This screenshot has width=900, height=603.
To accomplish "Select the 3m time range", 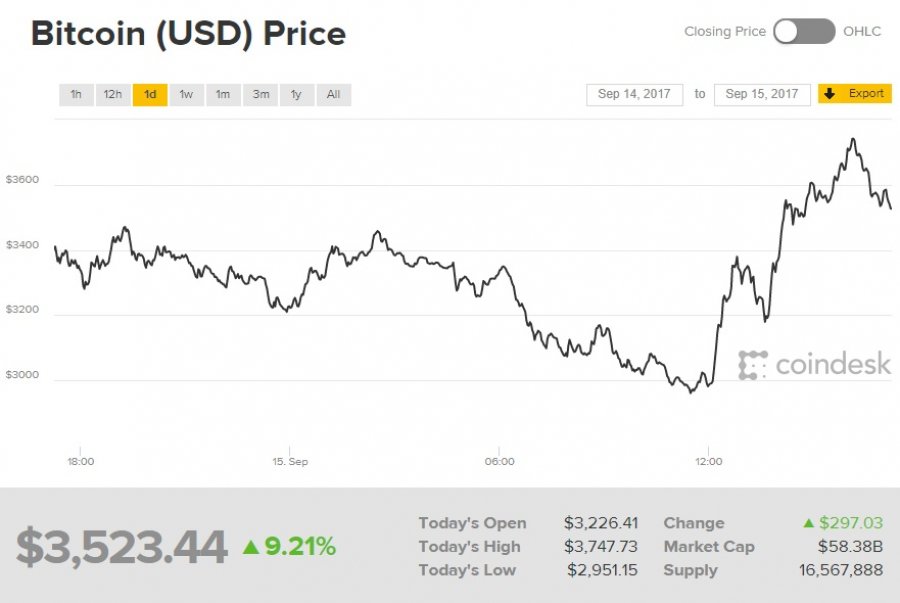I will (x=260, y=94).
